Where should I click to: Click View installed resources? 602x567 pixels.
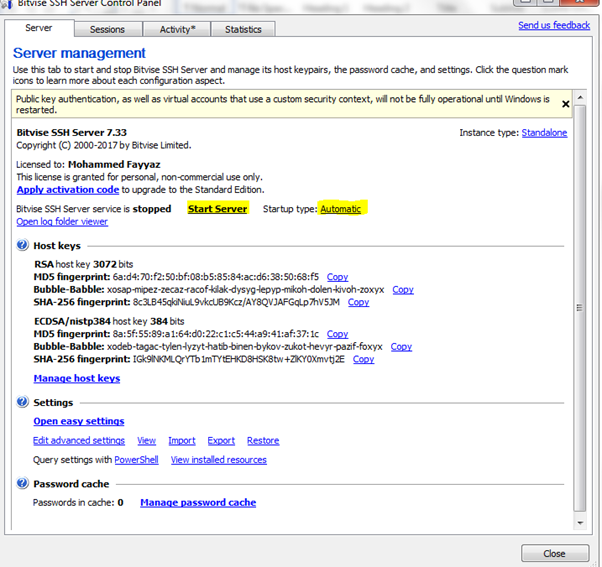218,460
